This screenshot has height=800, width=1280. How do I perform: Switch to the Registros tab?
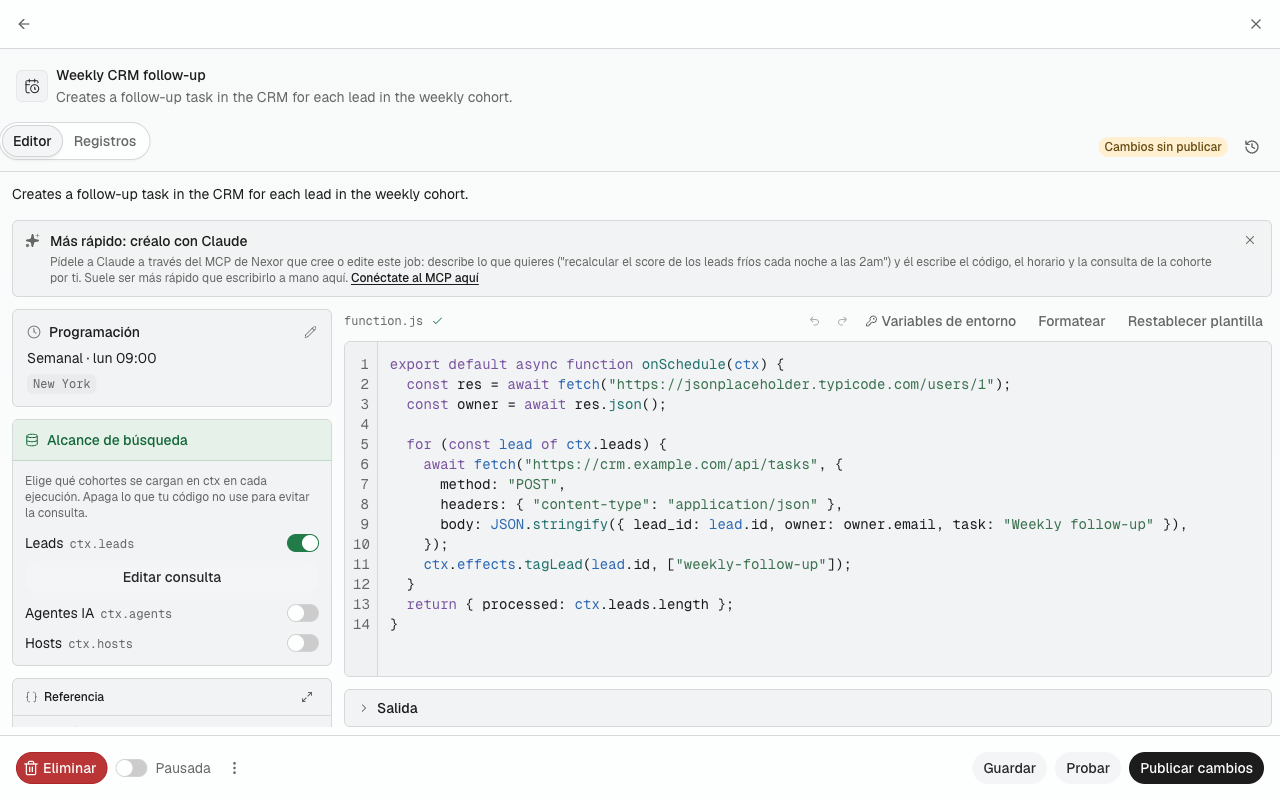105,141
